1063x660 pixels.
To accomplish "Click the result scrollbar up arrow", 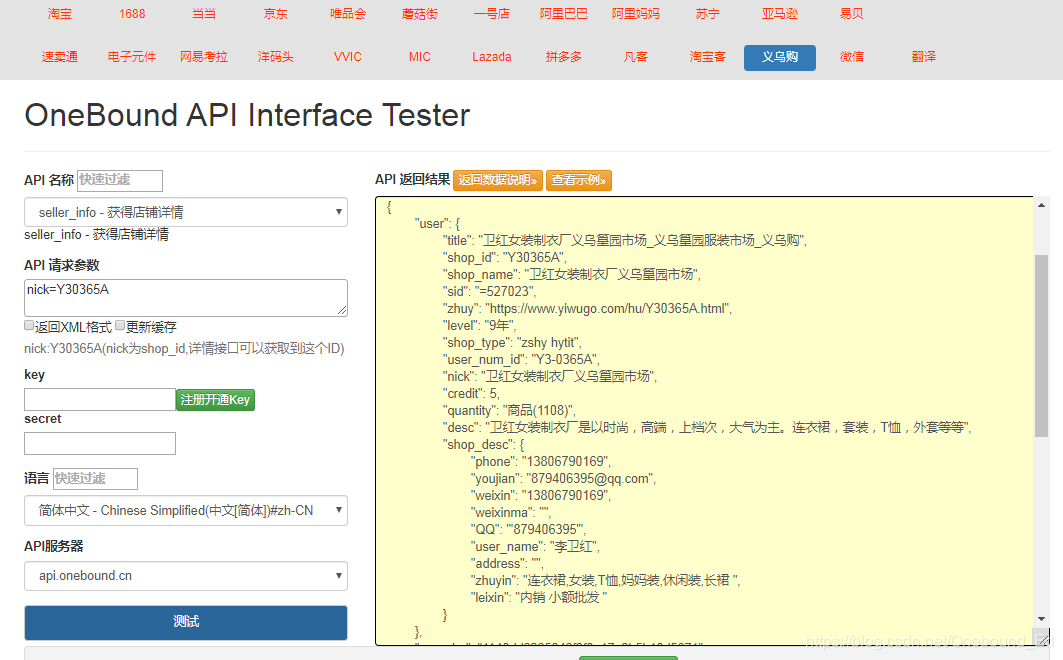I will pos(1041,205).
